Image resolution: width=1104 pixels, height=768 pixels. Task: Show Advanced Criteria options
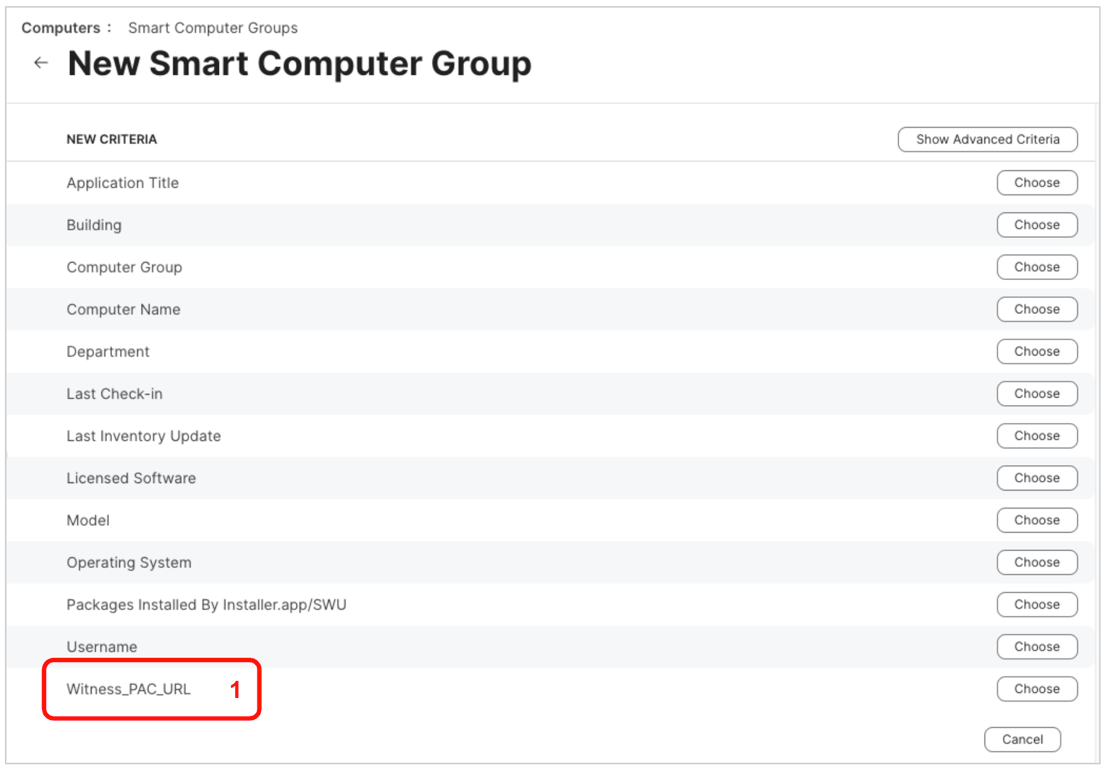coord(987,140)
